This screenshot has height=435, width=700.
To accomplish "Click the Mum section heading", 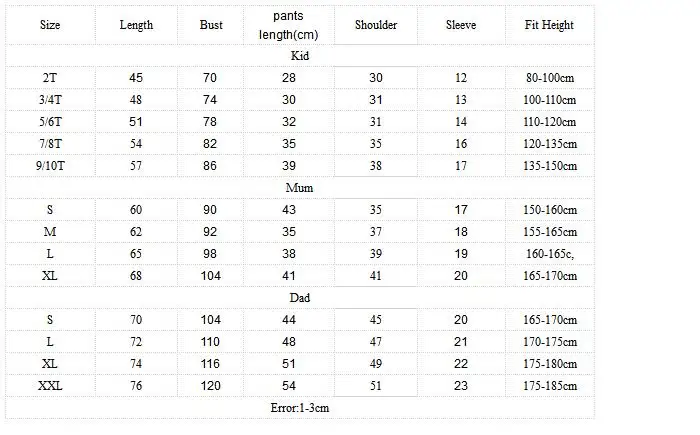I will 300,188.
